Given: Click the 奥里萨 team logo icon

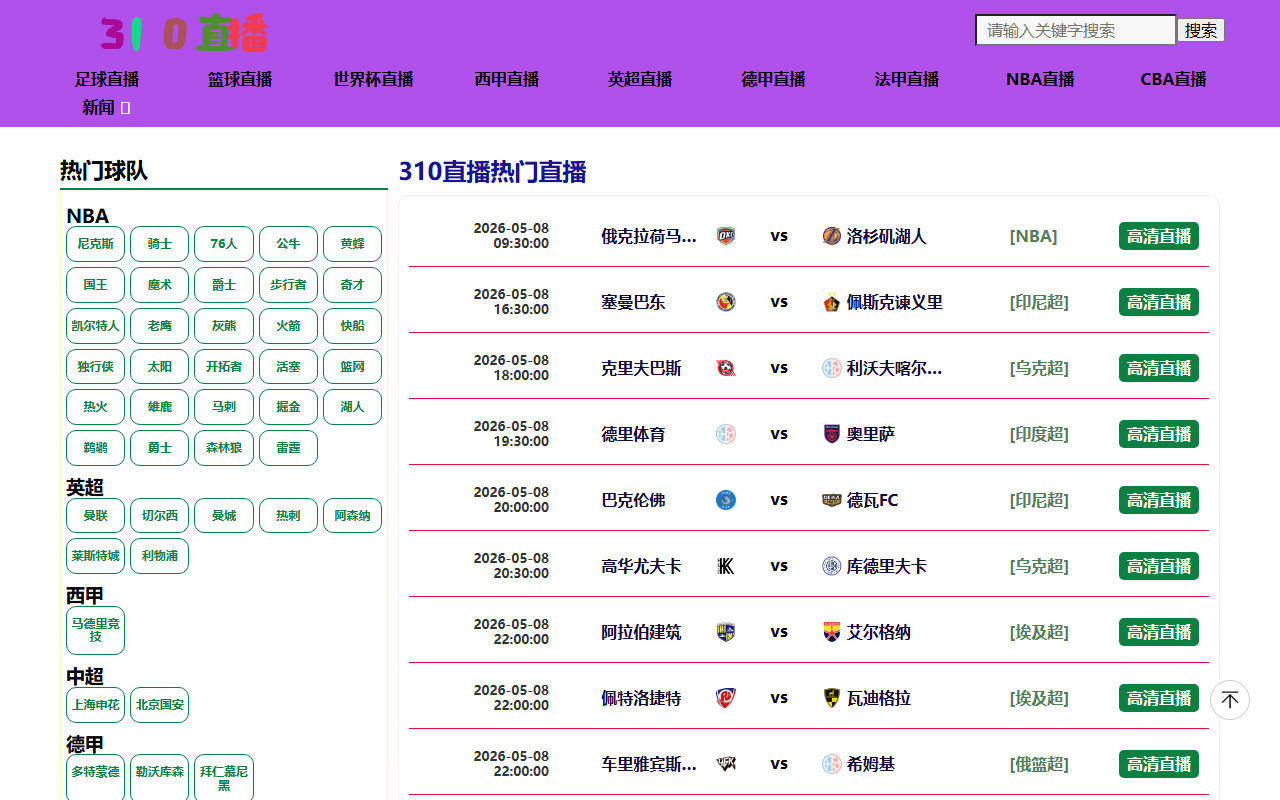Looking at the screenshot, I should coord(832,434).
